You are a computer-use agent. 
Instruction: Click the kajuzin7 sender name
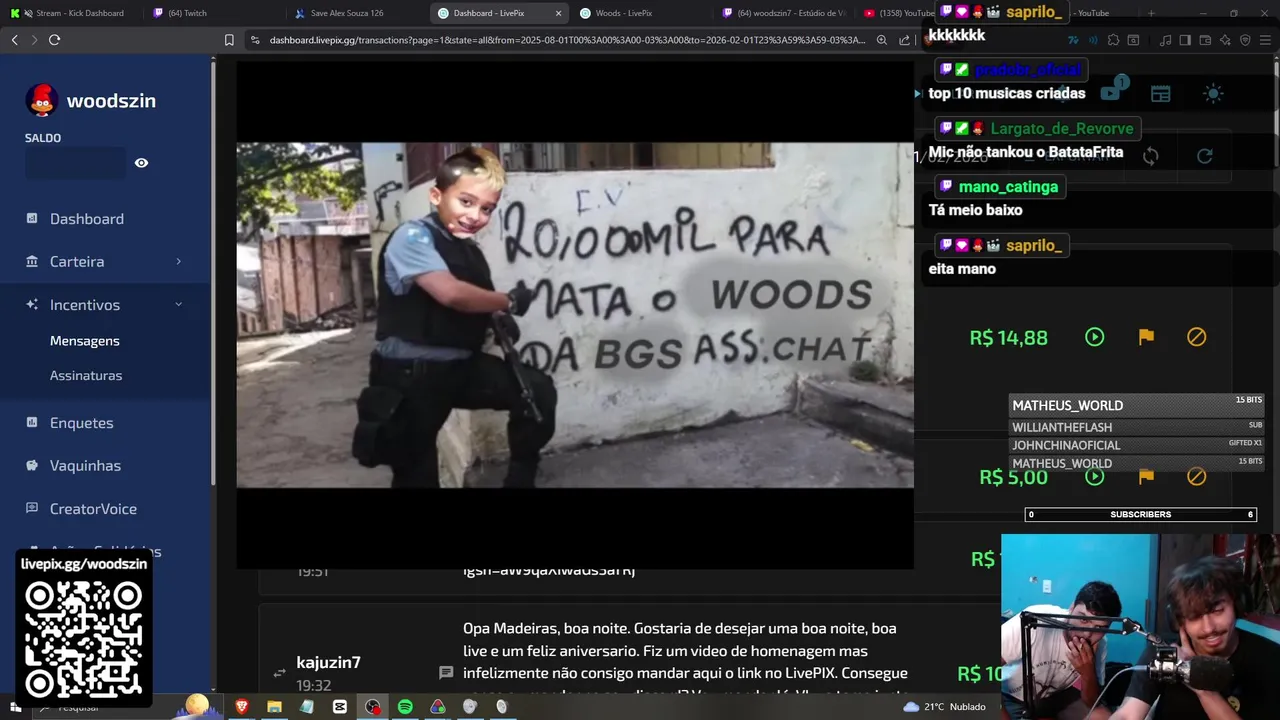click(x=328, y=663)
